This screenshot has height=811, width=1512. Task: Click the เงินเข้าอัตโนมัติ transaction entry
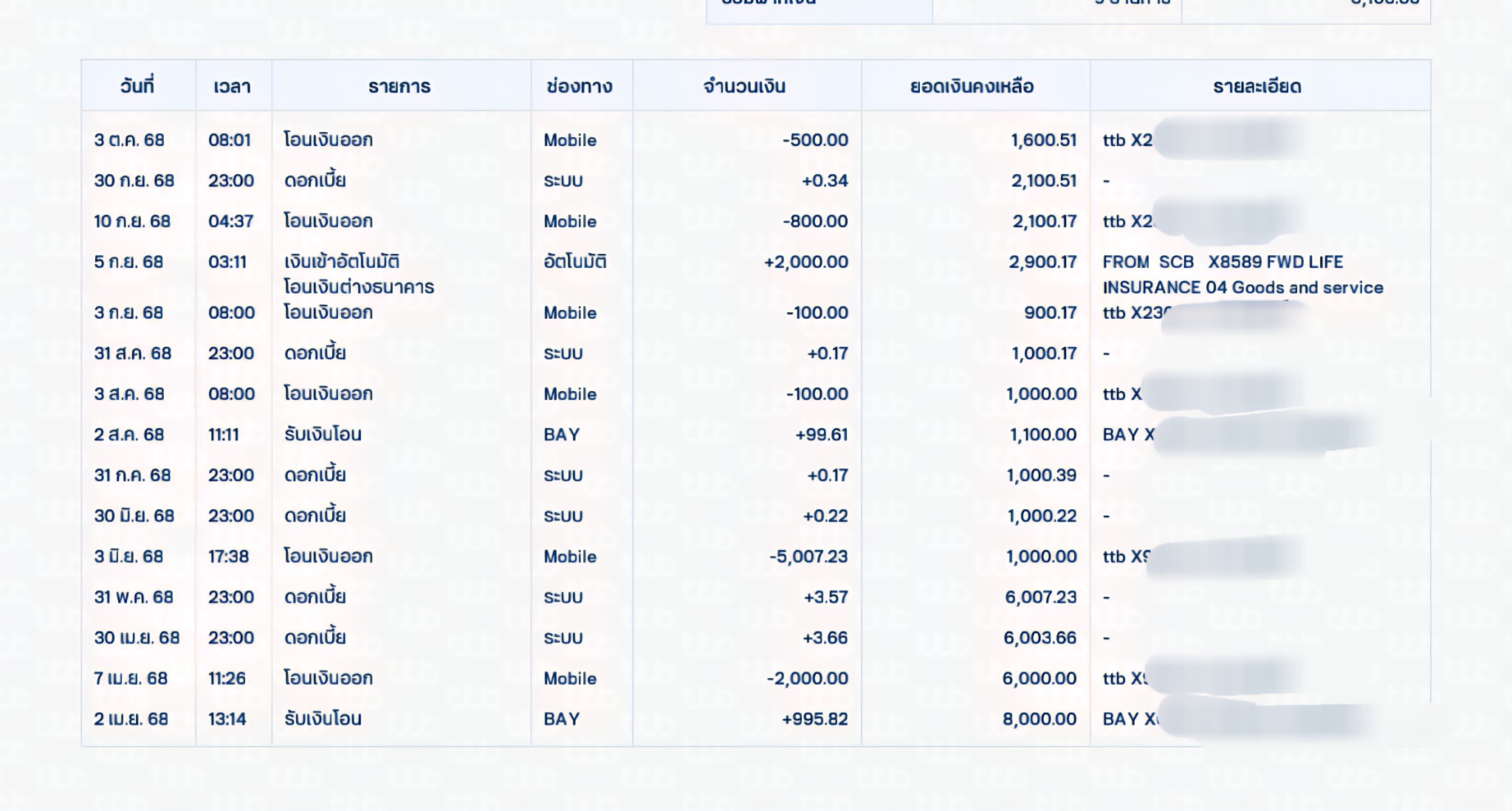point(342,262)
